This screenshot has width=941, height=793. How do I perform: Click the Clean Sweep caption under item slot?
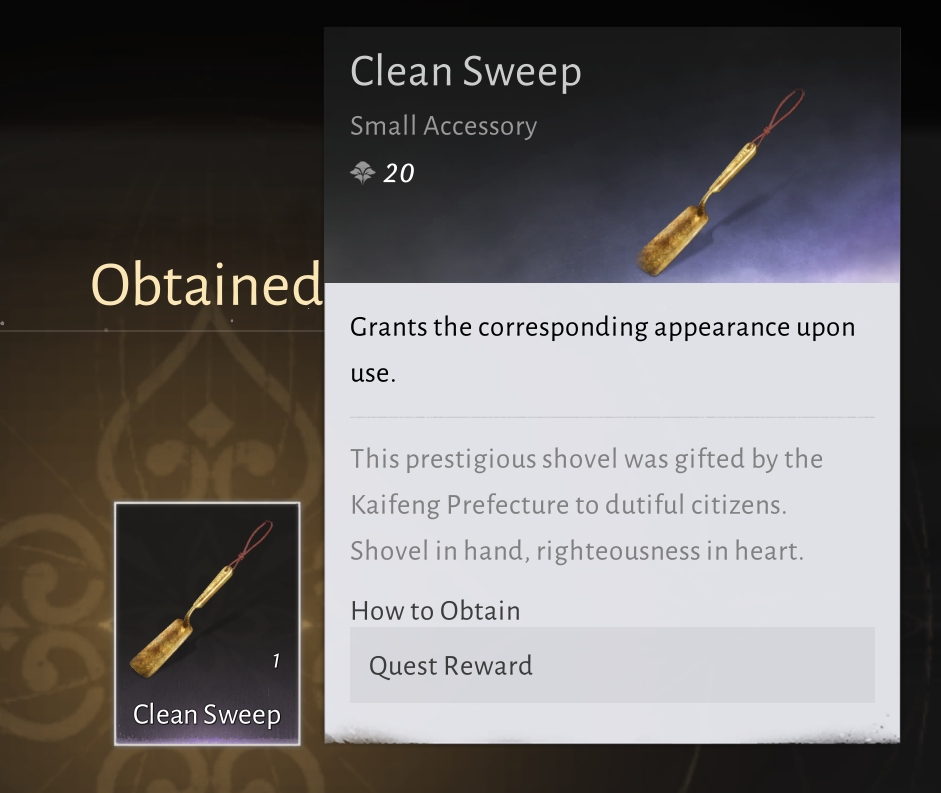(207, 714)
